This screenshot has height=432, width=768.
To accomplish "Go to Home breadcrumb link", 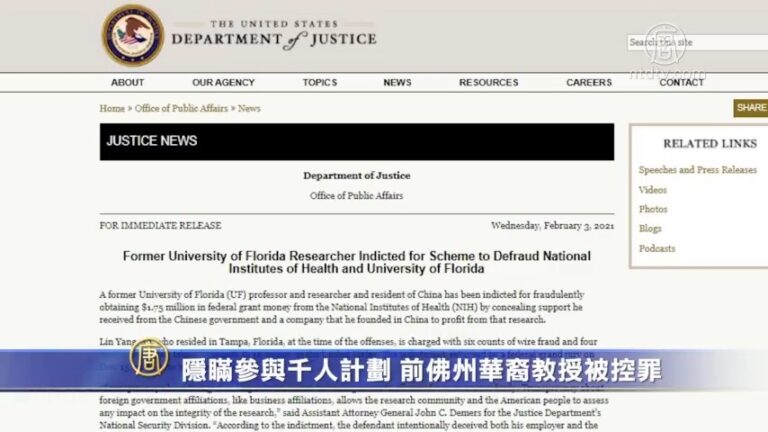I will [x=112, y=108].
